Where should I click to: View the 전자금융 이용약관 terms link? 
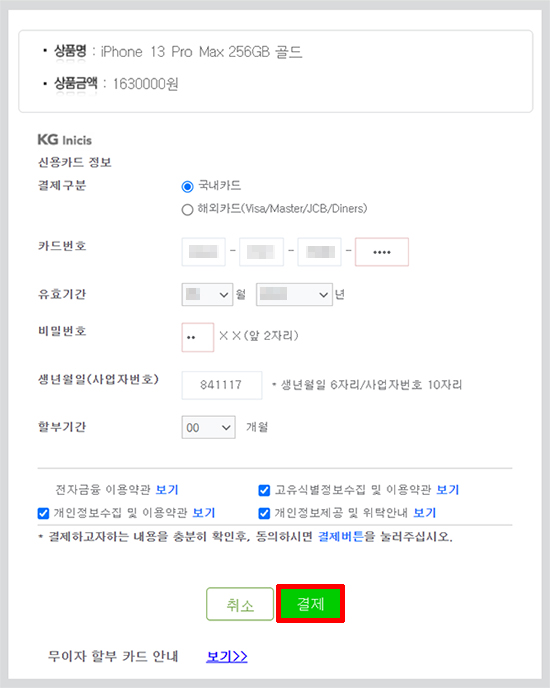[x=167, y=490]
